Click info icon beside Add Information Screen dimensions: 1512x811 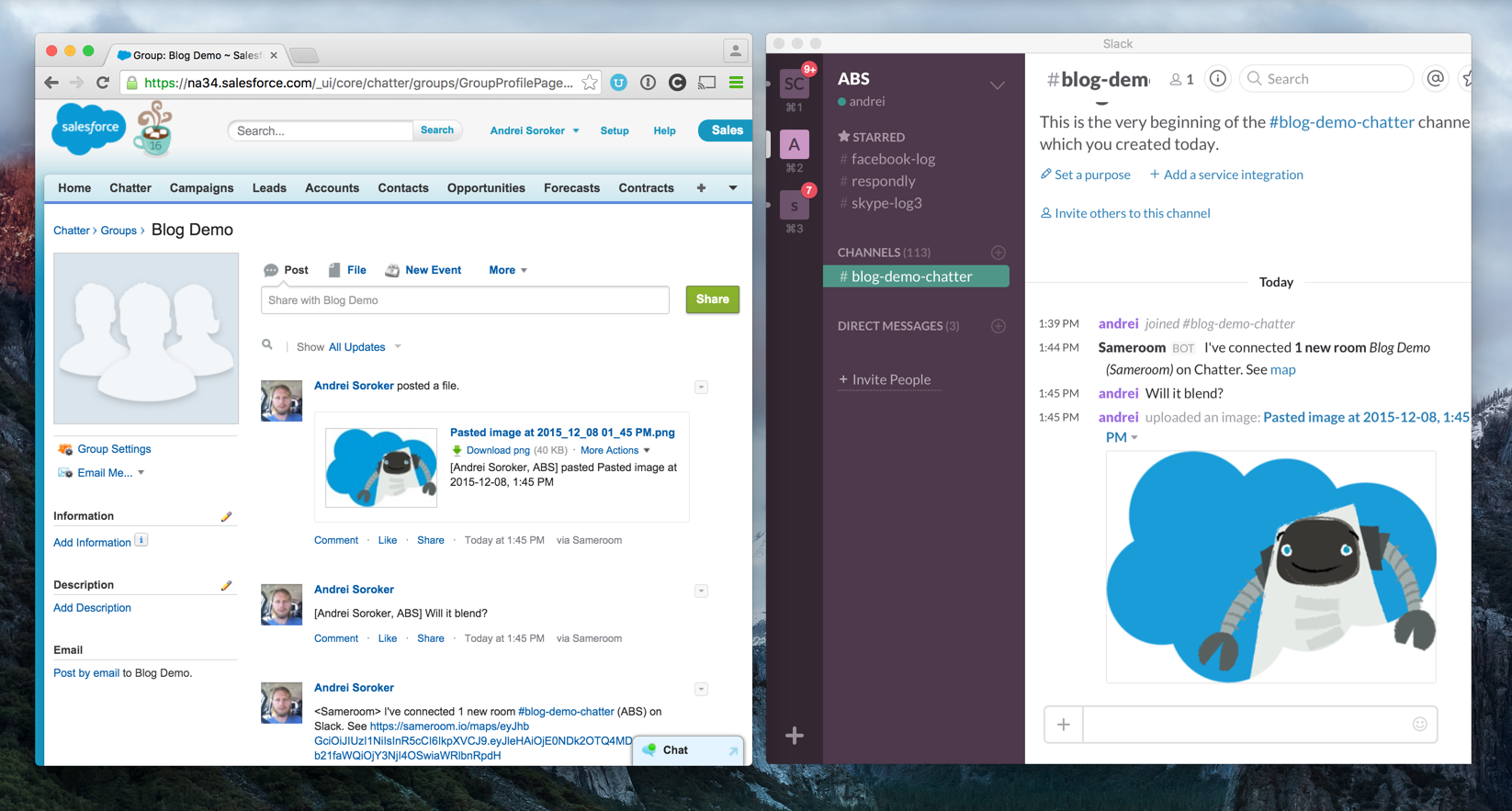point(141,540)
